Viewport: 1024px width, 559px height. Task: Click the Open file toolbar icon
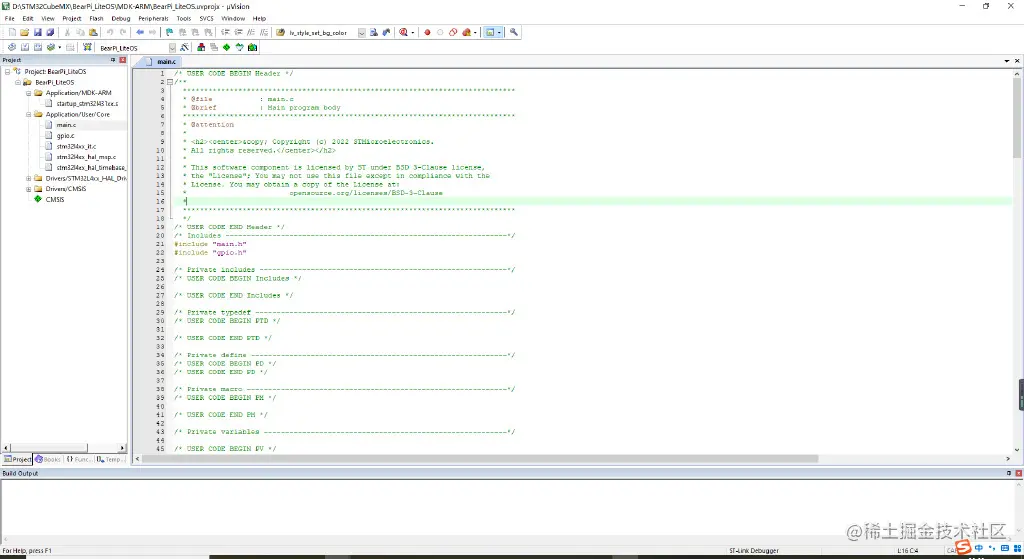[x=24, y=32]
